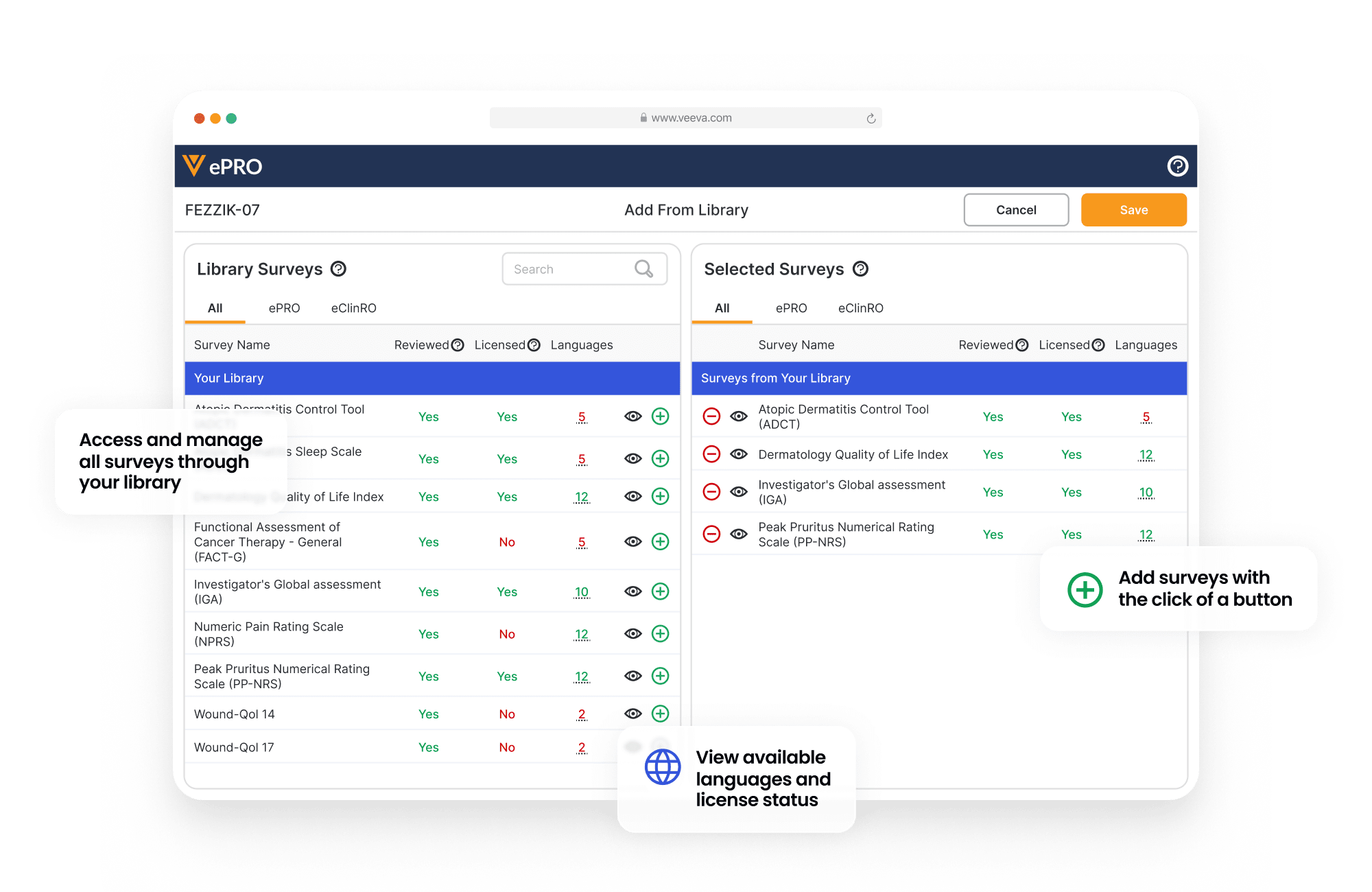Remove Peak Pruritus scale from selected surveys
The width and height of the screenshot is (1372, 892).
(711, 534)
